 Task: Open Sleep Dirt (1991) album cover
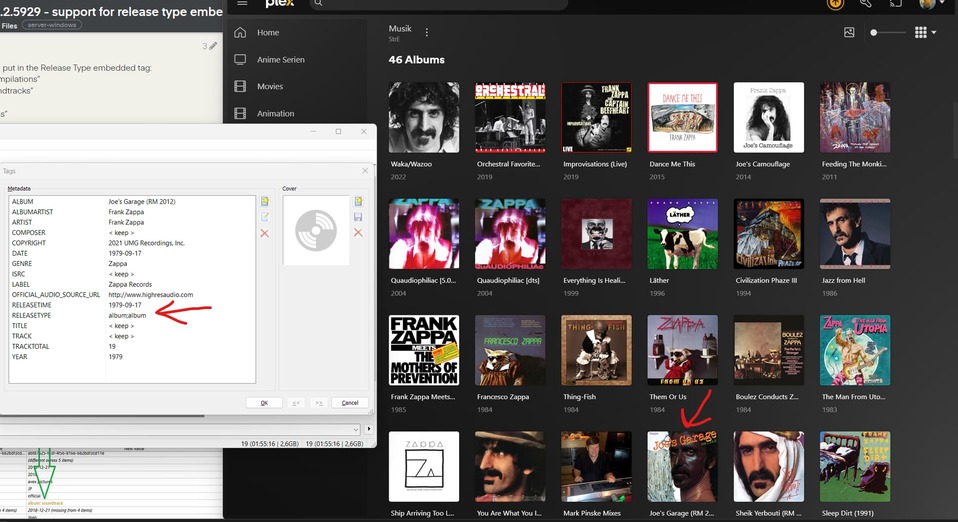coord(855,466)
